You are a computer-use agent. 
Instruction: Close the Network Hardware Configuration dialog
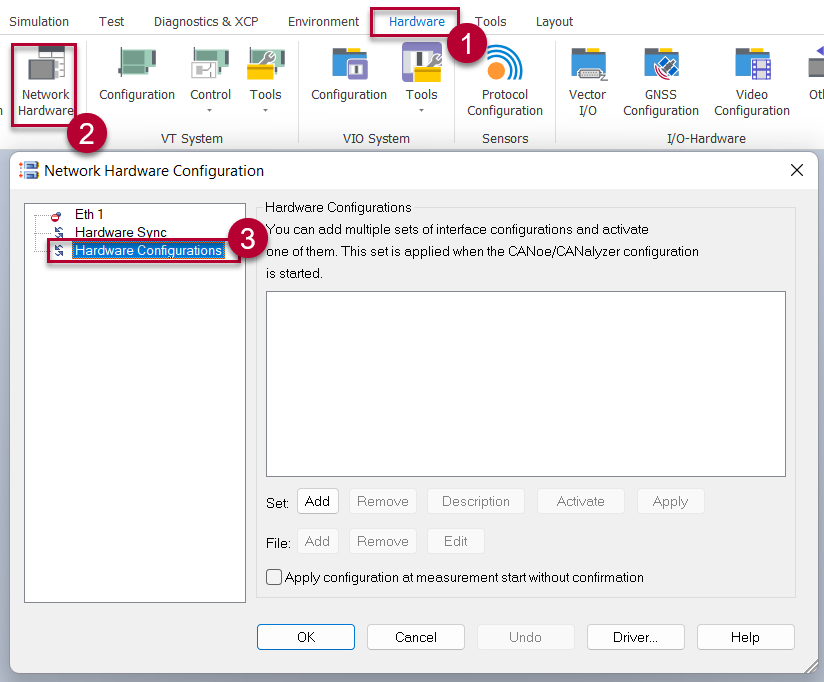coord(797,170)
